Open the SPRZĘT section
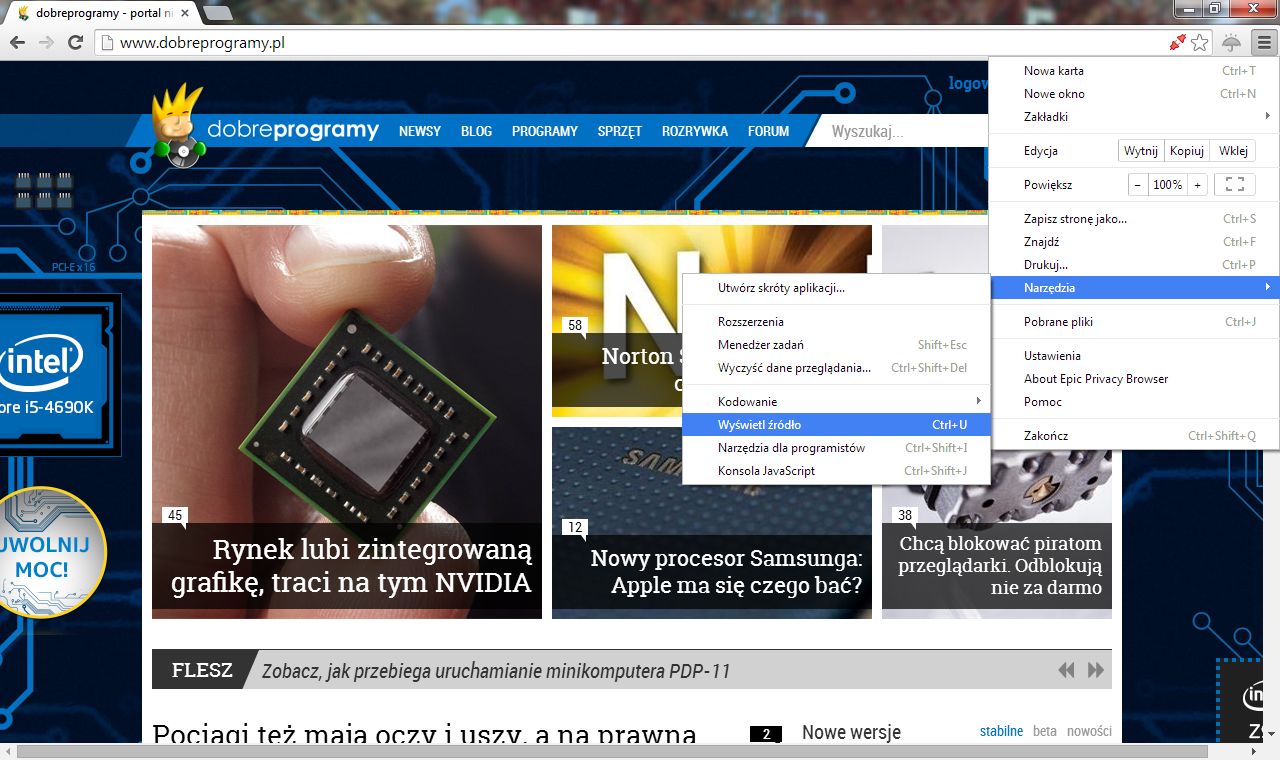Screen dimensions: 1280x760 [620, 131]
